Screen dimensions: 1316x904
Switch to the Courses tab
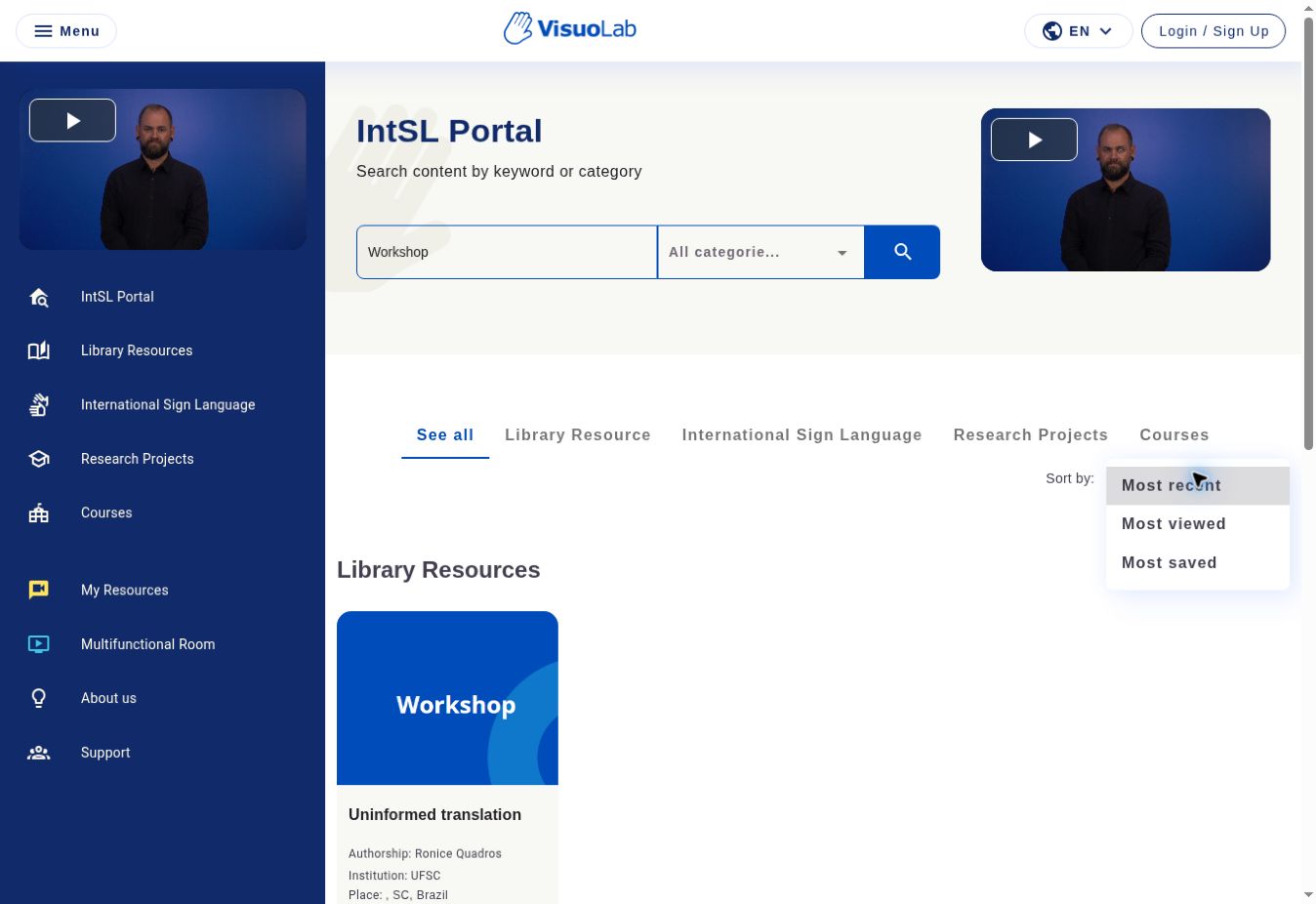pos(1174,435)
